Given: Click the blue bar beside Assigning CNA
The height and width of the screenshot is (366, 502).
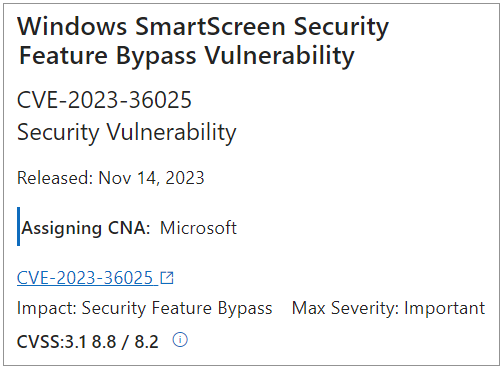Looking at the screenshot, I should [18, 226].
